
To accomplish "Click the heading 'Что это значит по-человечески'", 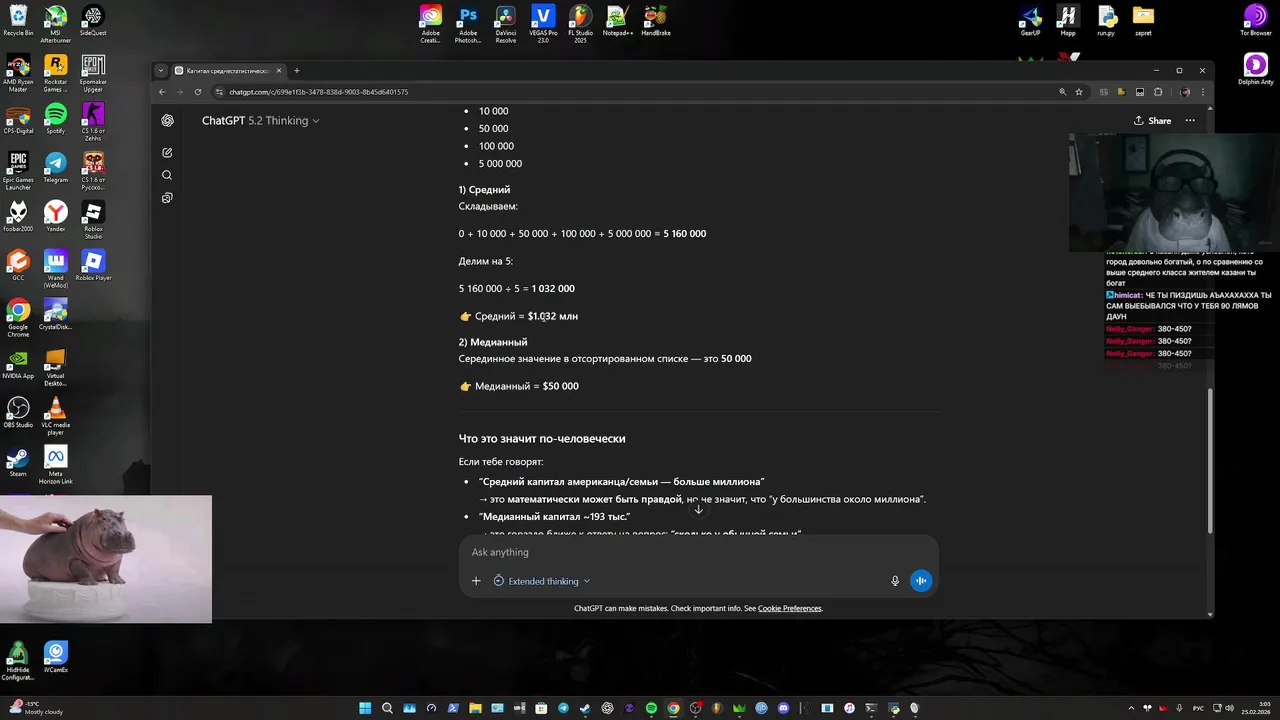I will pos(542,439).
